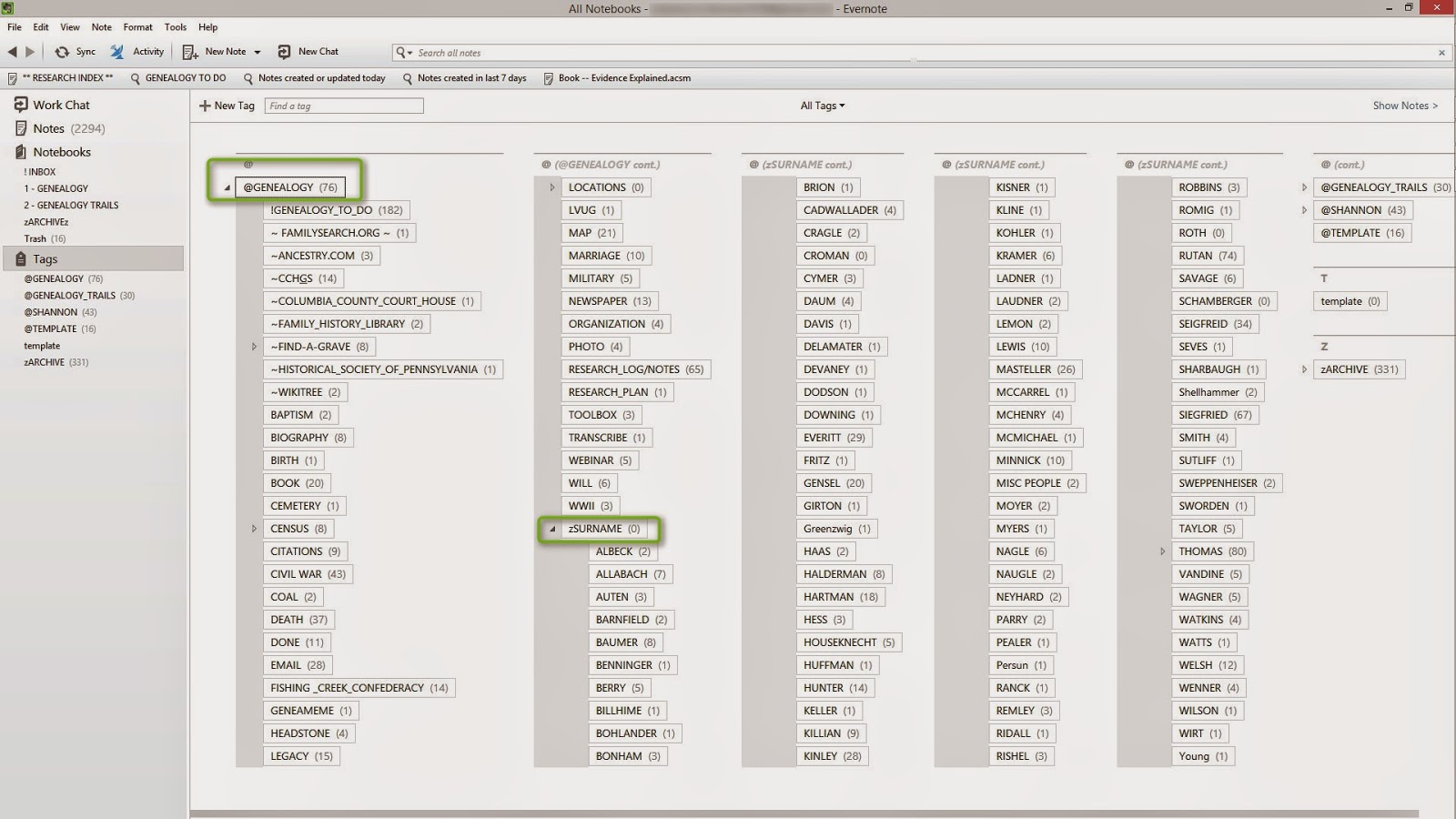Collapse the zSURNAME tag group
Image resolution: width=1456 pixels, height=819 pixels.
(x=552, y=530)
